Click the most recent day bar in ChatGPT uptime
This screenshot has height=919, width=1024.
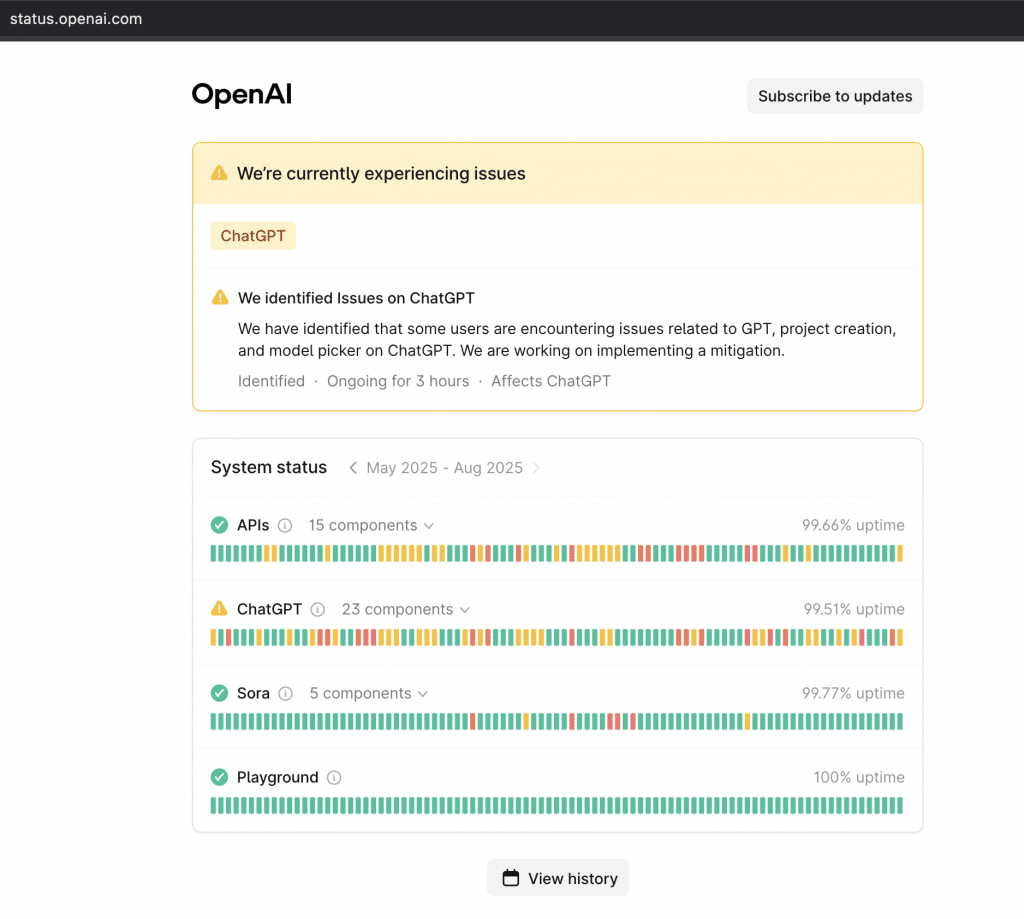(900, 637)
